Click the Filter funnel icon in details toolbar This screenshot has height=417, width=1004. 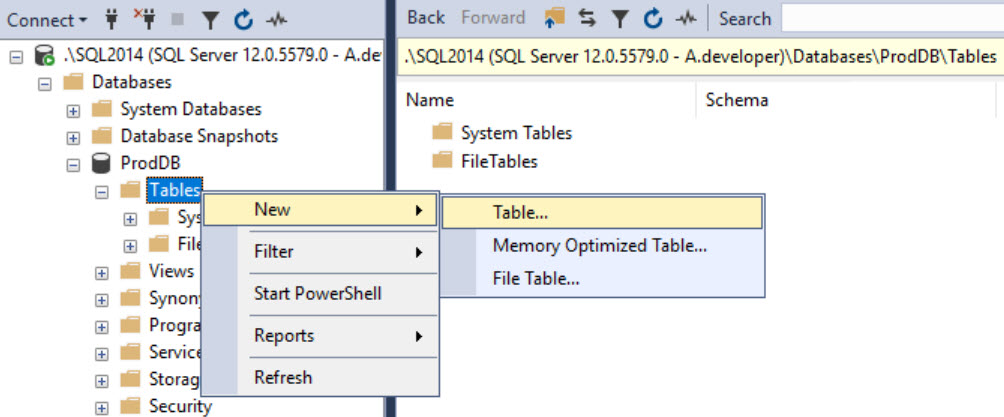point(619,19)
